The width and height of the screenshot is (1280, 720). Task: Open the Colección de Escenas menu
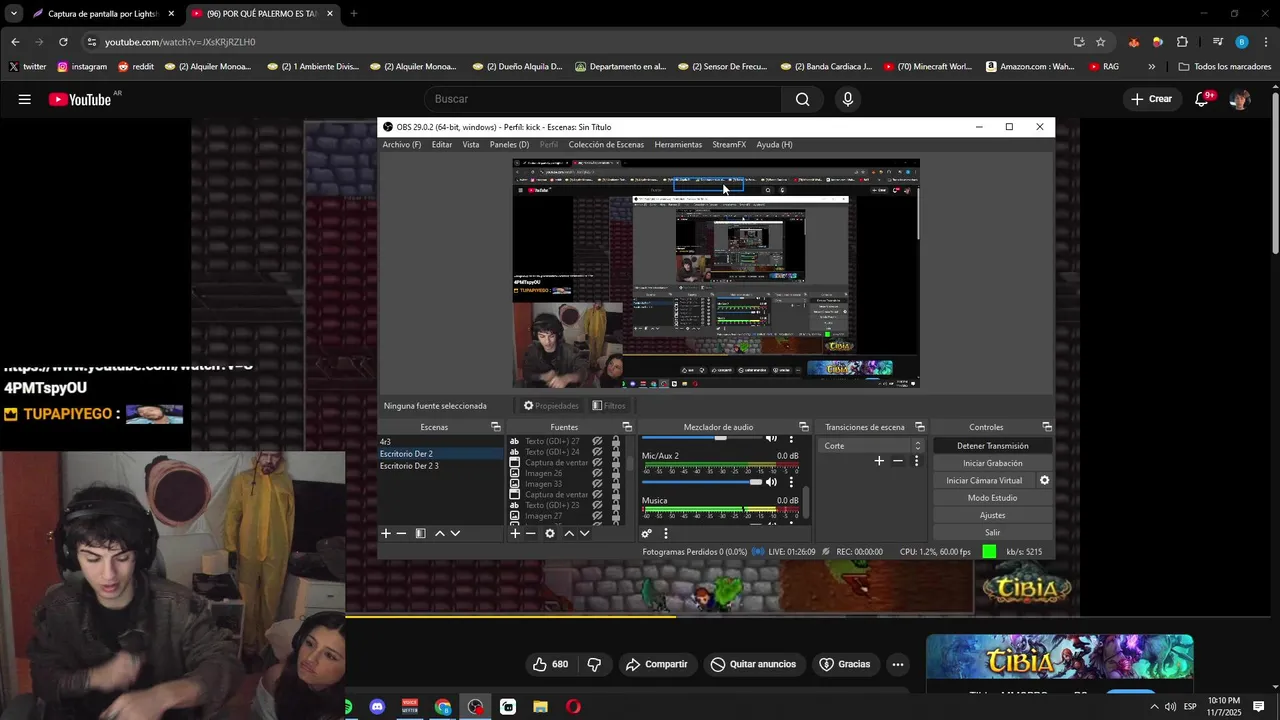pyautogui.click(x=606, y=145)
